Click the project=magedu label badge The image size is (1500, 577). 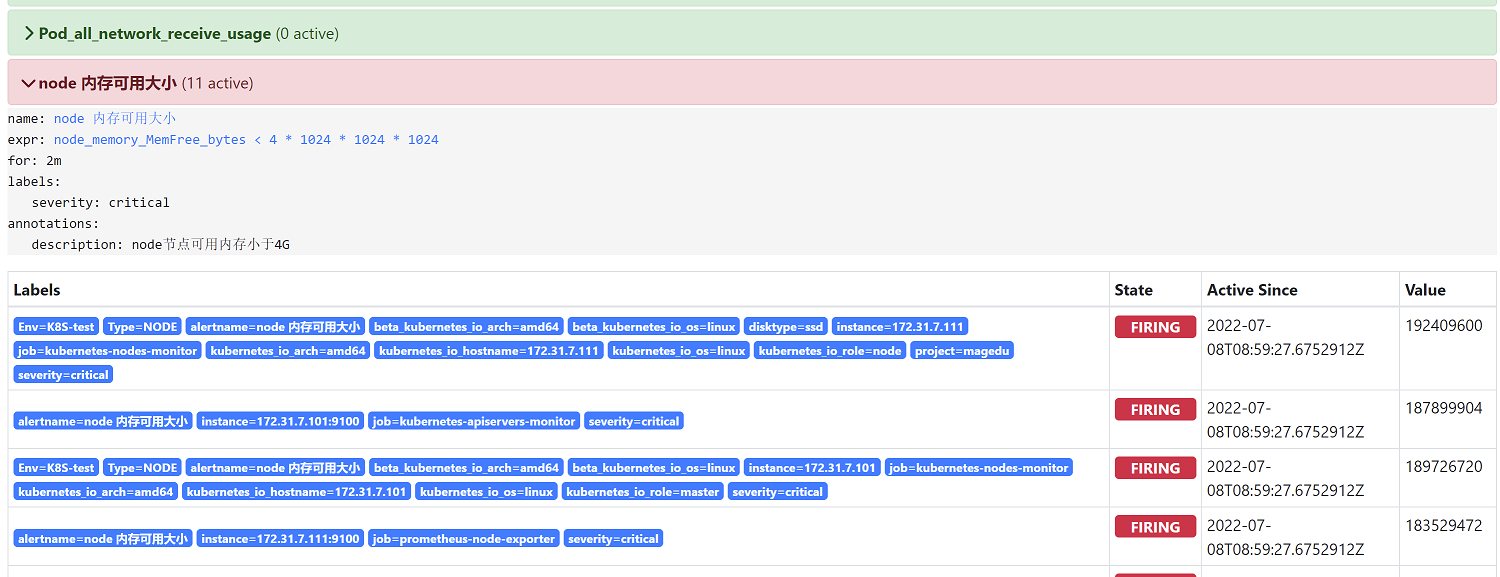pos(962,351)
